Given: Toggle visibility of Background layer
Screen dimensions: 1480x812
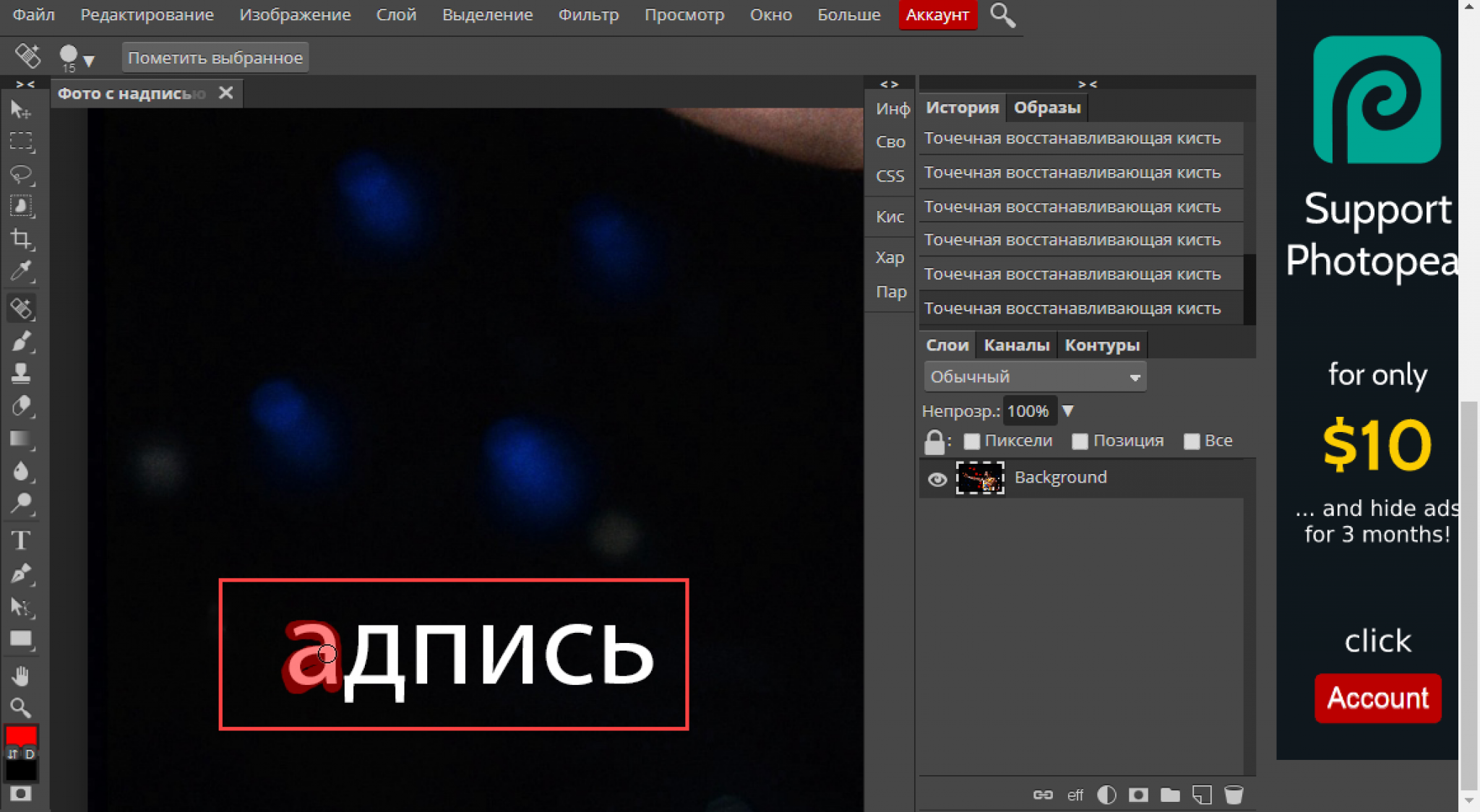Looking at the screenshot, I should (x=937, y=478).
